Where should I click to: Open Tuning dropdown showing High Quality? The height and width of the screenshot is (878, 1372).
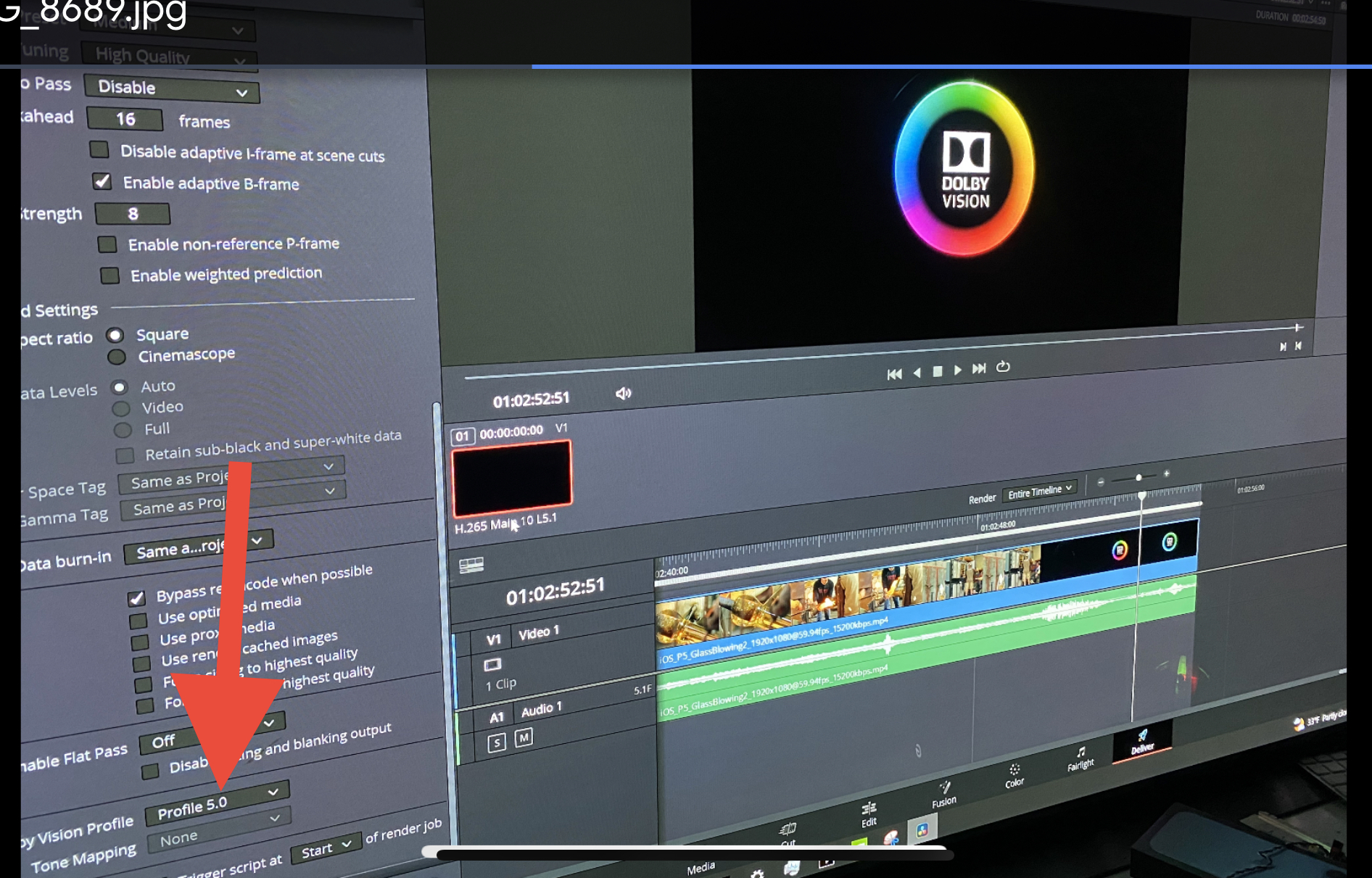(170, 57)
